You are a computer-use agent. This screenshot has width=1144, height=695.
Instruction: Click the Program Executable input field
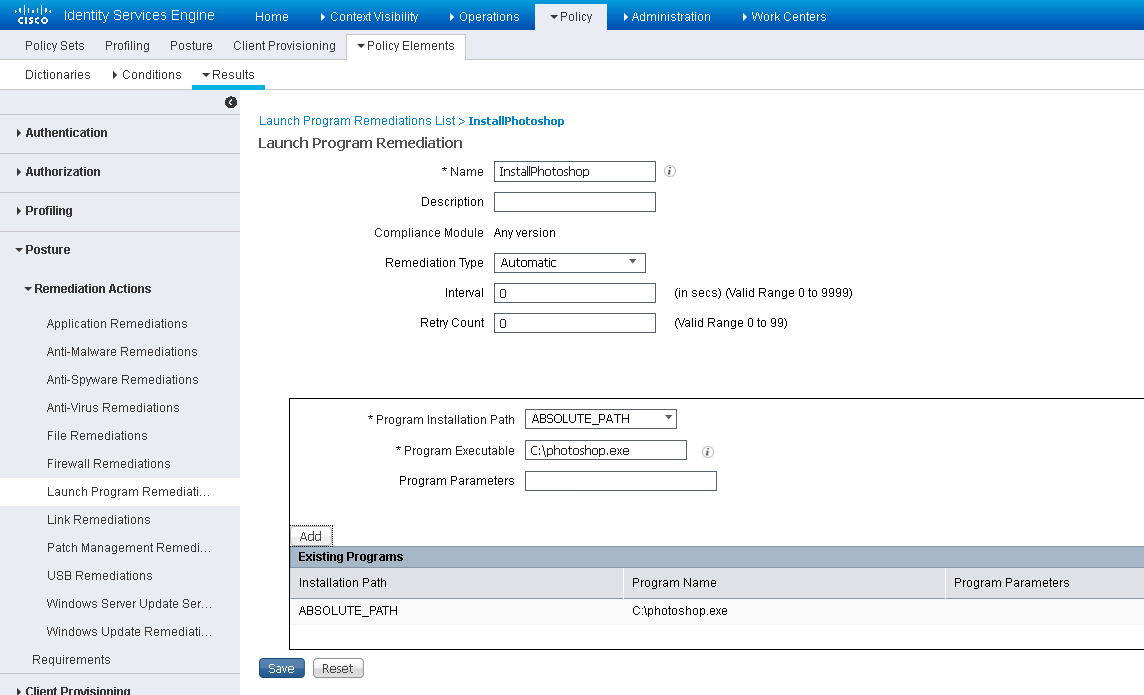(606, 451)
